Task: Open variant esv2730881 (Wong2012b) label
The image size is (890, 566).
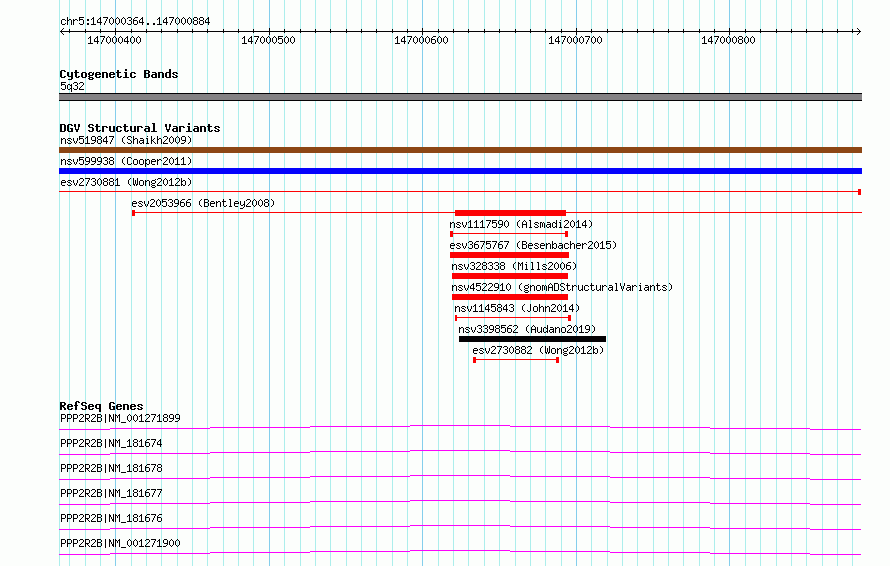Action: [126, 182]
